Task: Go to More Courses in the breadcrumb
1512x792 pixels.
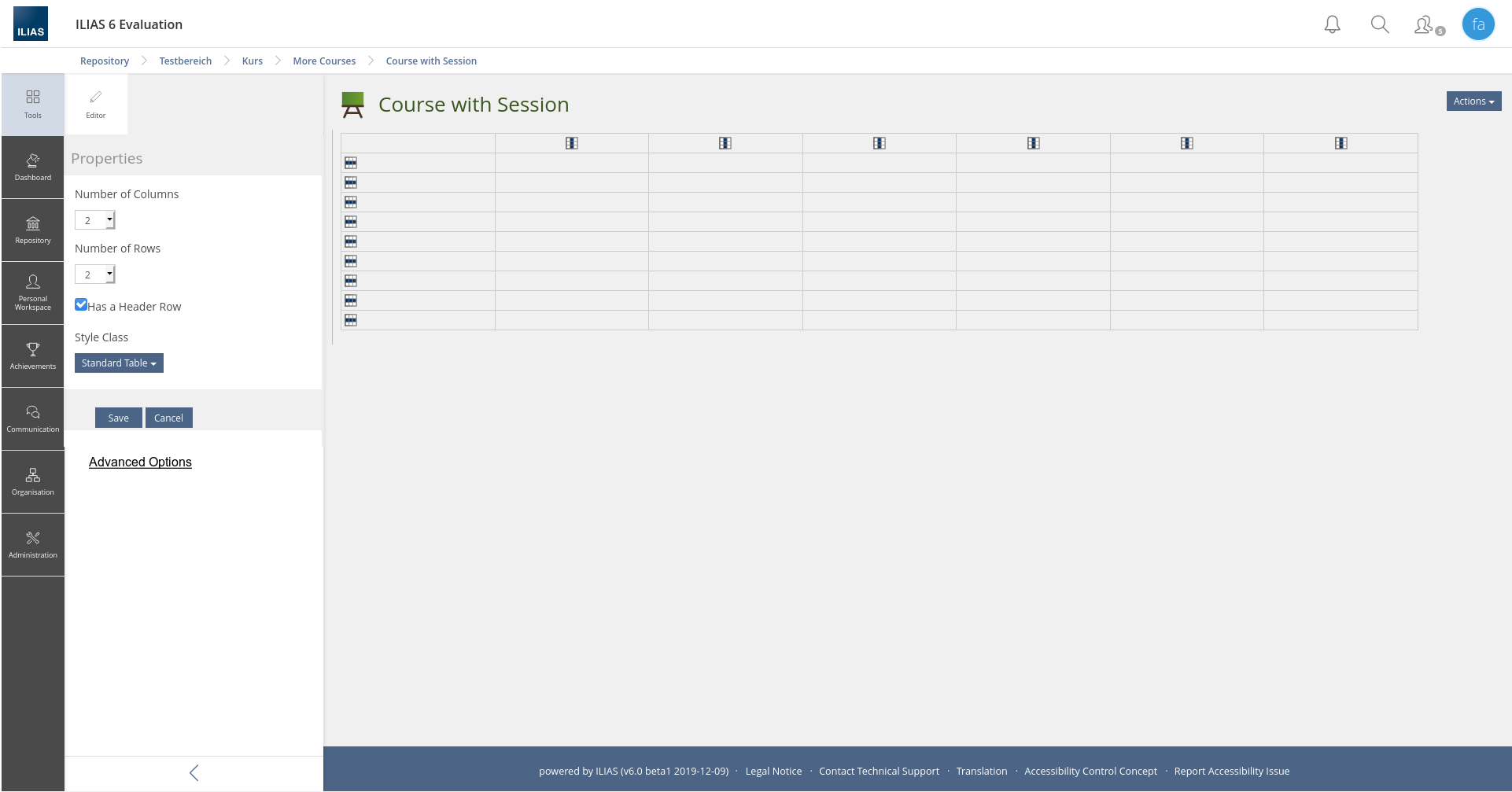Action: pyautogui.click(x=324, y=61)
